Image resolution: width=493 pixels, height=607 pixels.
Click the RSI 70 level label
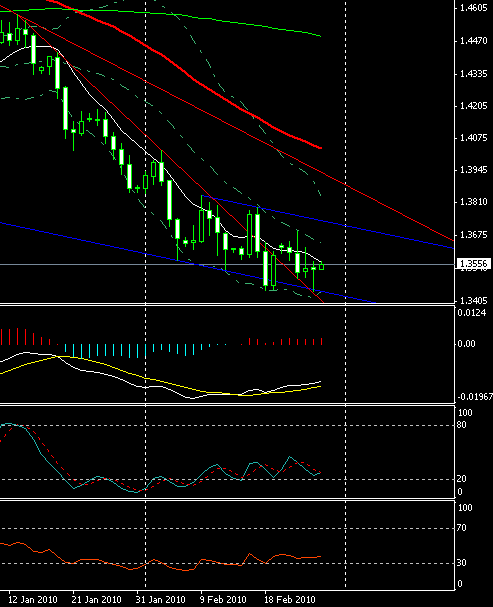point(461,528)
